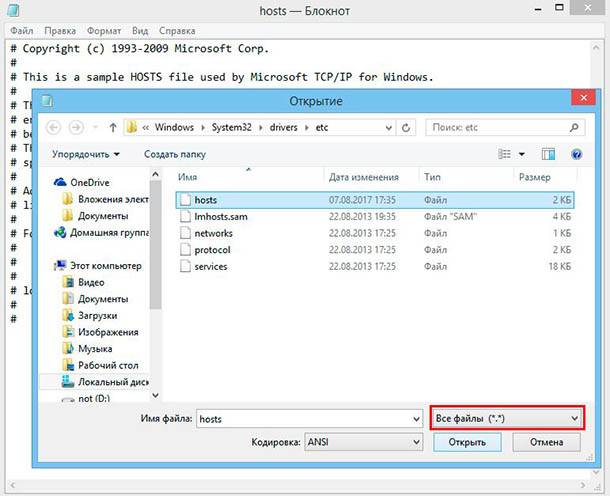Expand the address bar history dropdown
The height and width of the screenshot is (496, 610).
coord(388,128)
